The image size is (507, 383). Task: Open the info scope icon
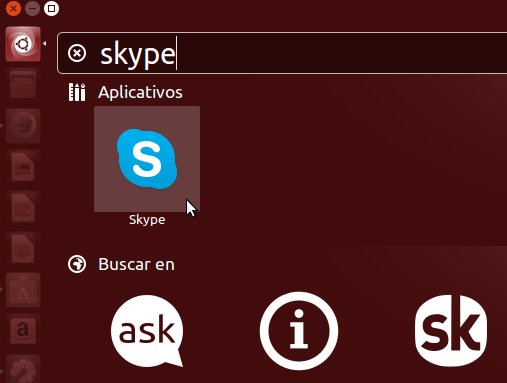click(299, 331)
